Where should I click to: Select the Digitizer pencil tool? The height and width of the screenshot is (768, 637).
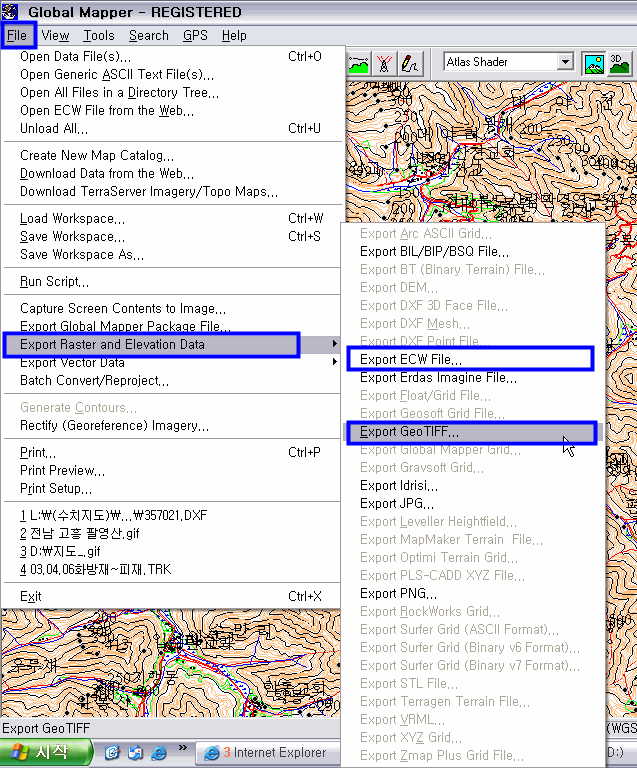[x=410, y=63]
